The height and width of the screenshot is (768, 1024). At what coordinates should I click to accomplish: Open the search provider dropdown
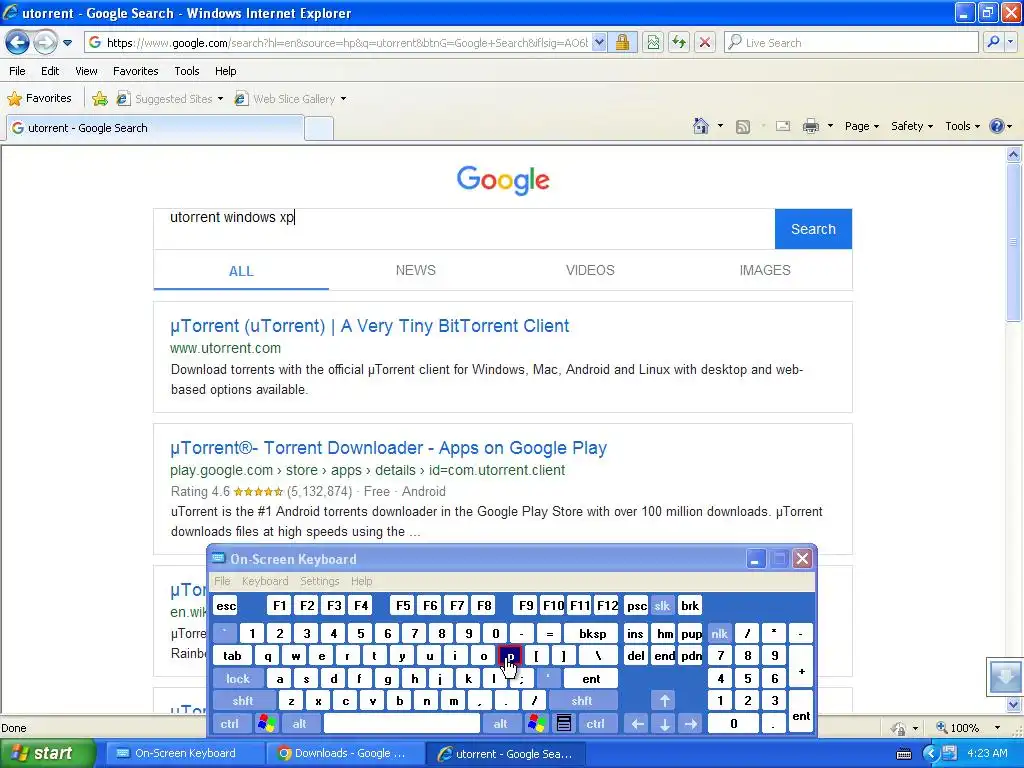(x=1010, y=42)
